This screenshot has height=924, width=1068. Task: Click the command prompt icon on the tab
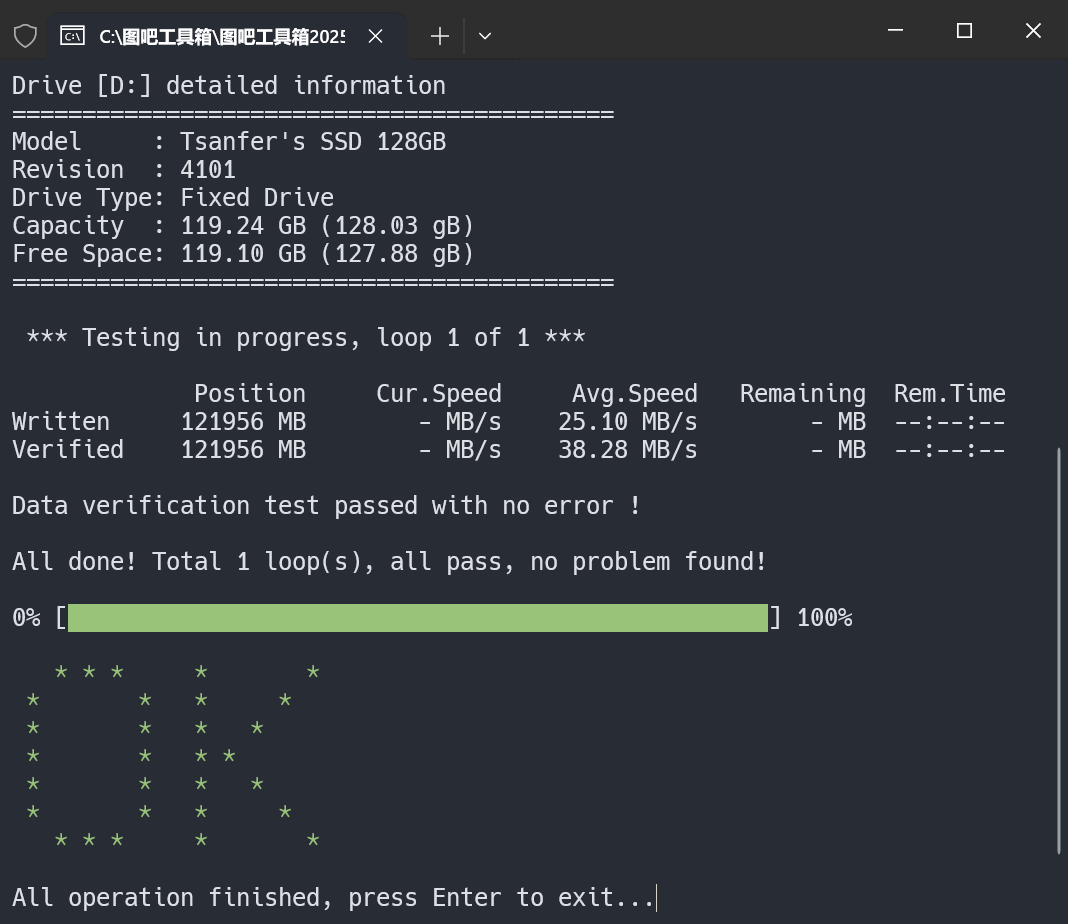pos(72,36)
